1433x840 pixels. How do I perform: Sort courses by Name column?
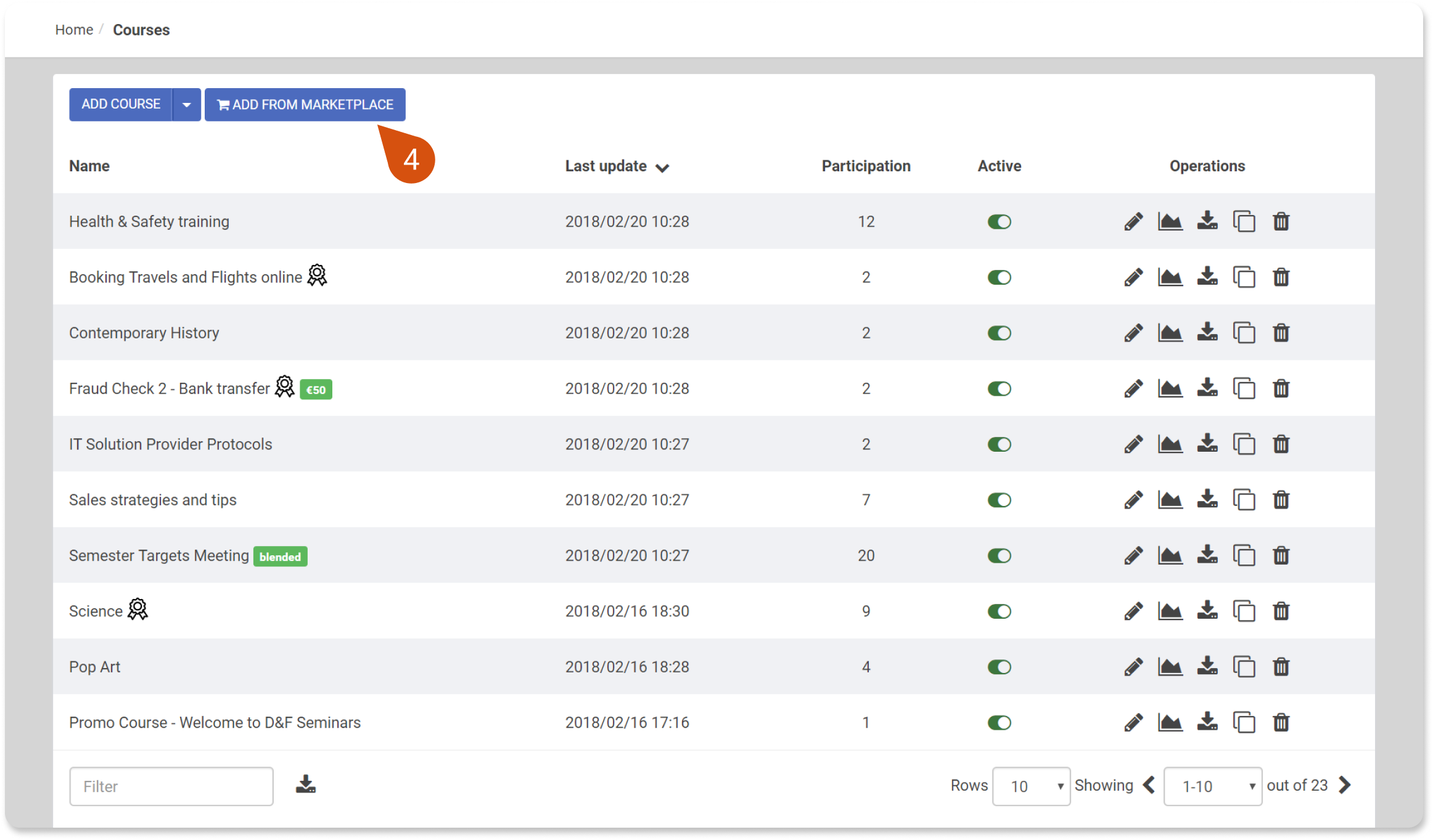89,166
